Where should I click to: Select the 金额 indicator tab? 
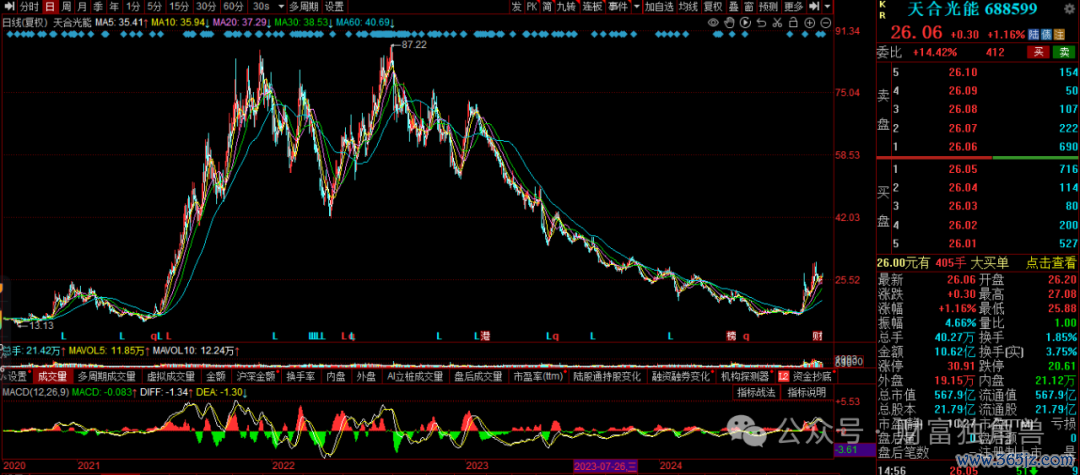tap(216, 377)
